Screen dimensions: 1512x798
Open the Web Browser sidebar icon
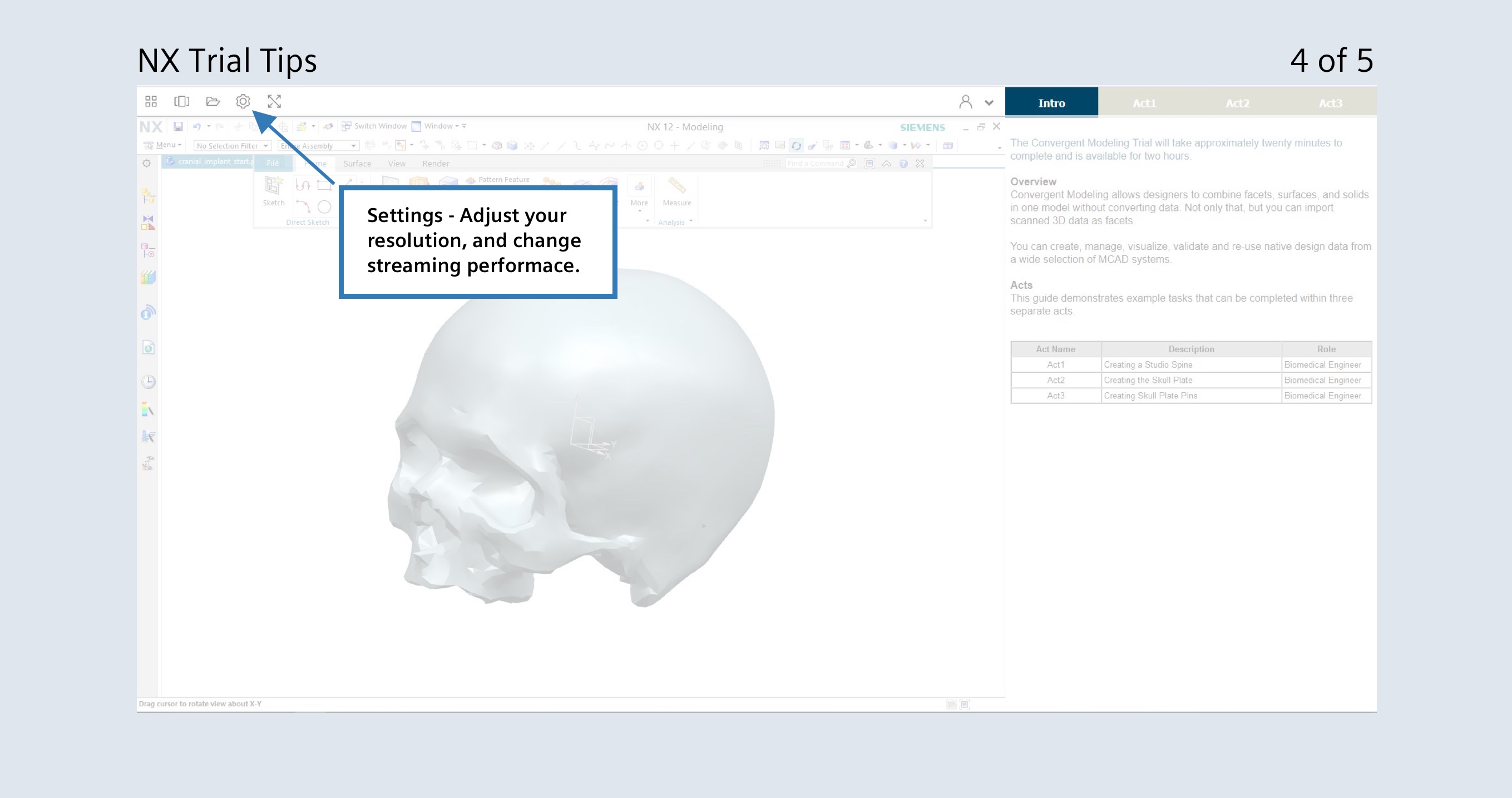pyautogui.click(x=149, y=348)
